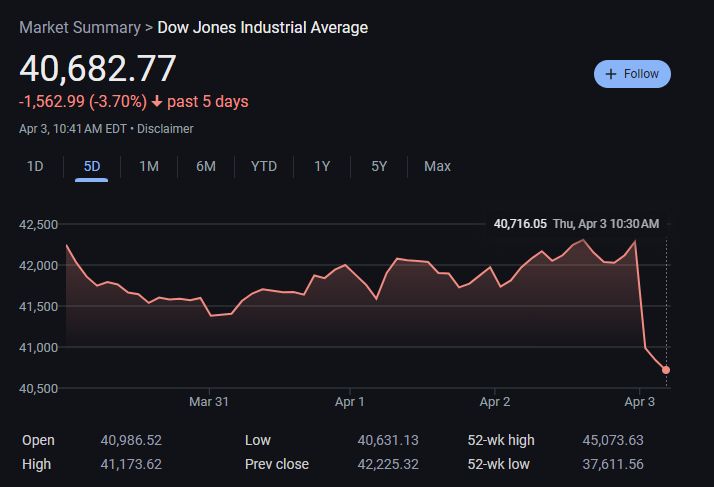Image resolution: width=714 pixels, height=487 pixels.
Task: Select the YTD time range tab
Action: 264,166
